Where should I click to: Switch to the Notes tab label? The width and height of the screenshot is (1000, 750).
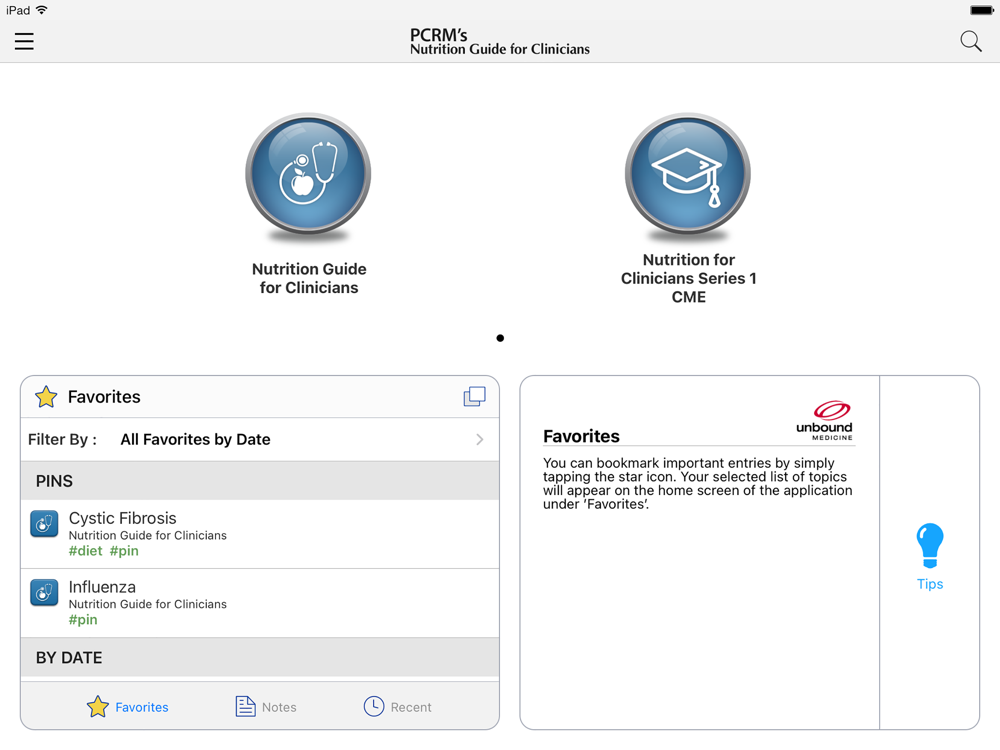pos(279,707)
